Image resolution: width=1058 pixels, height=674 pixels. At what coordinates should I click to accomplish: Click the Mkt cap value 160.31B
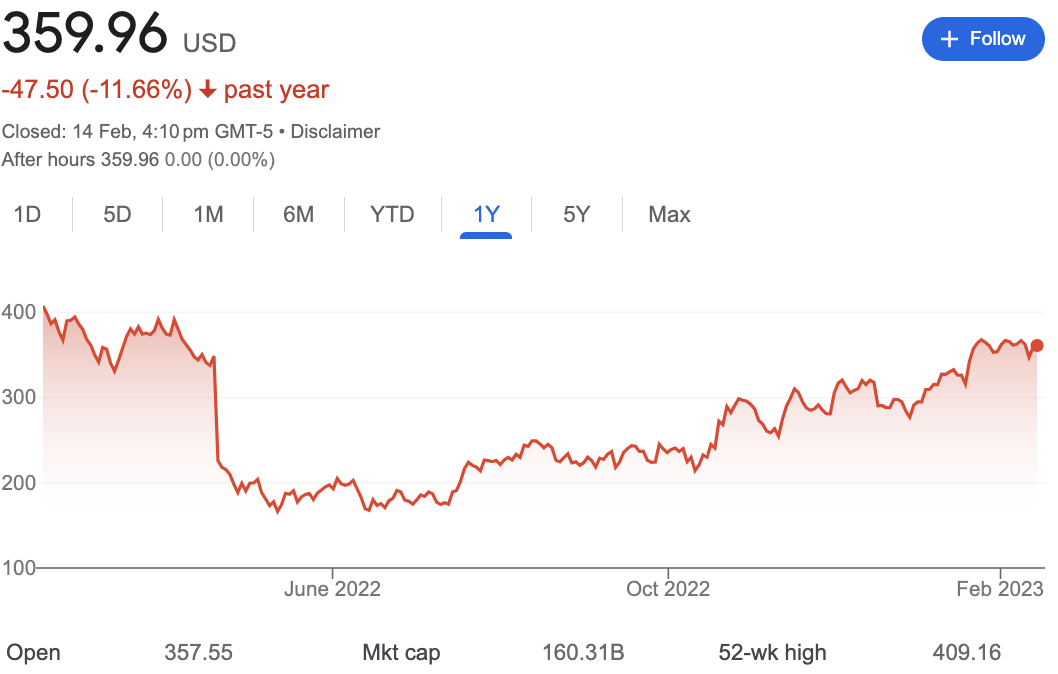point(583,653)
